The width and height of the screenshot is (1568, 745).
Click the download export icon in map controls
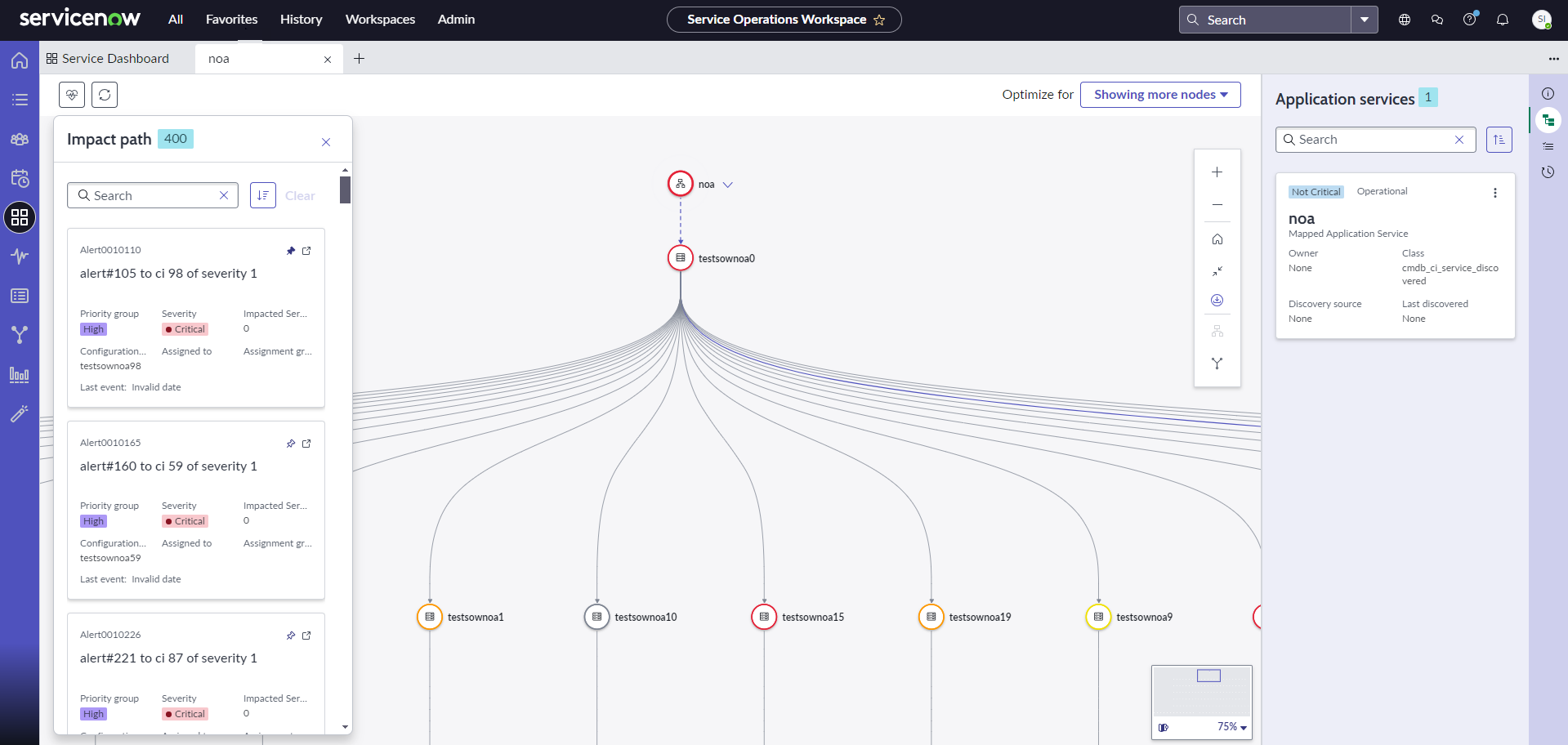1217,301
